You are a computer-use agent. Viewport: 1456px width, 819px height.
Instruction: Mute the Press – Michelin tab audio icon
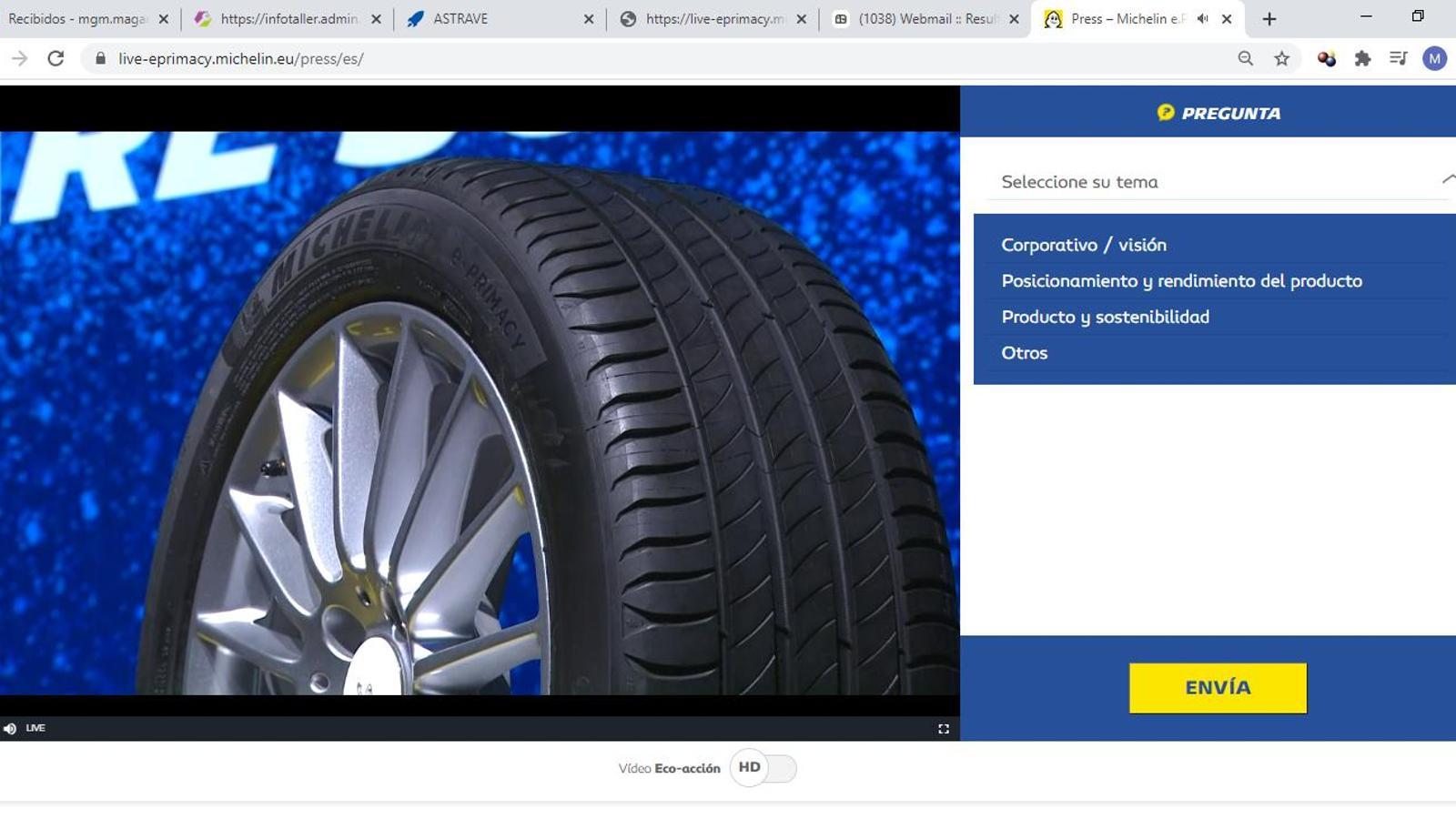pos(1202,18)
